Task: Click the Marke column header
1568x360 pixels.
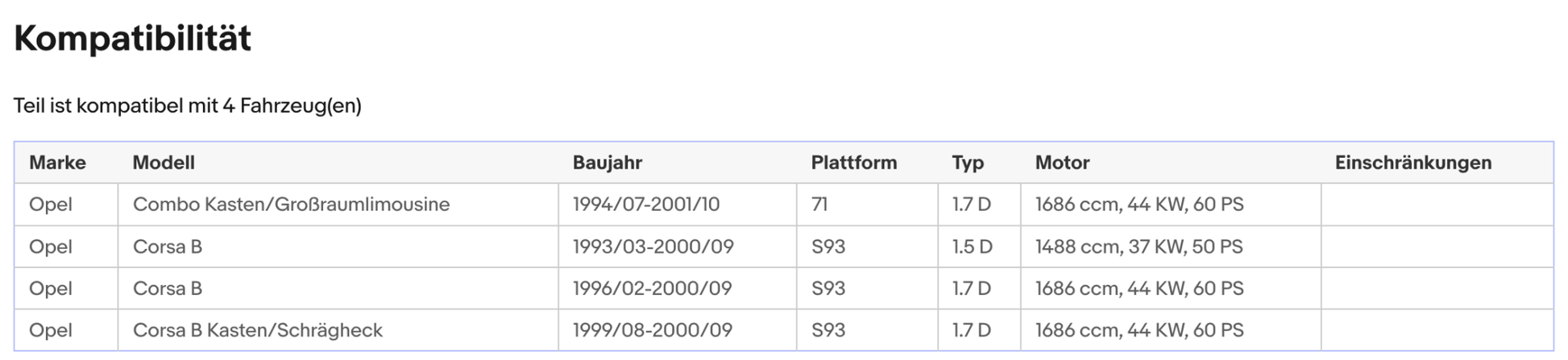Action: point(57,163)
